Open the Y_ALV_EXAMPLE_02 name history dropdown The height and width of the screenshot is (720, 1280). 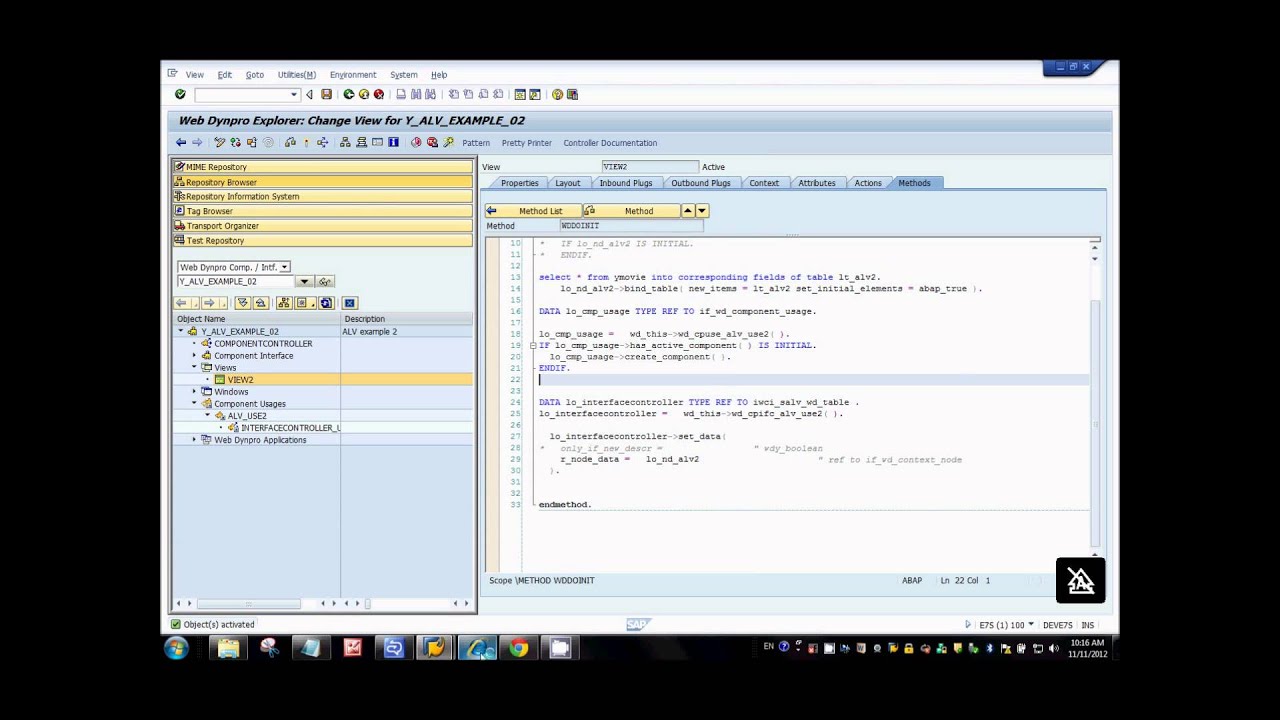pyautogui.click(x=304, y=282)
